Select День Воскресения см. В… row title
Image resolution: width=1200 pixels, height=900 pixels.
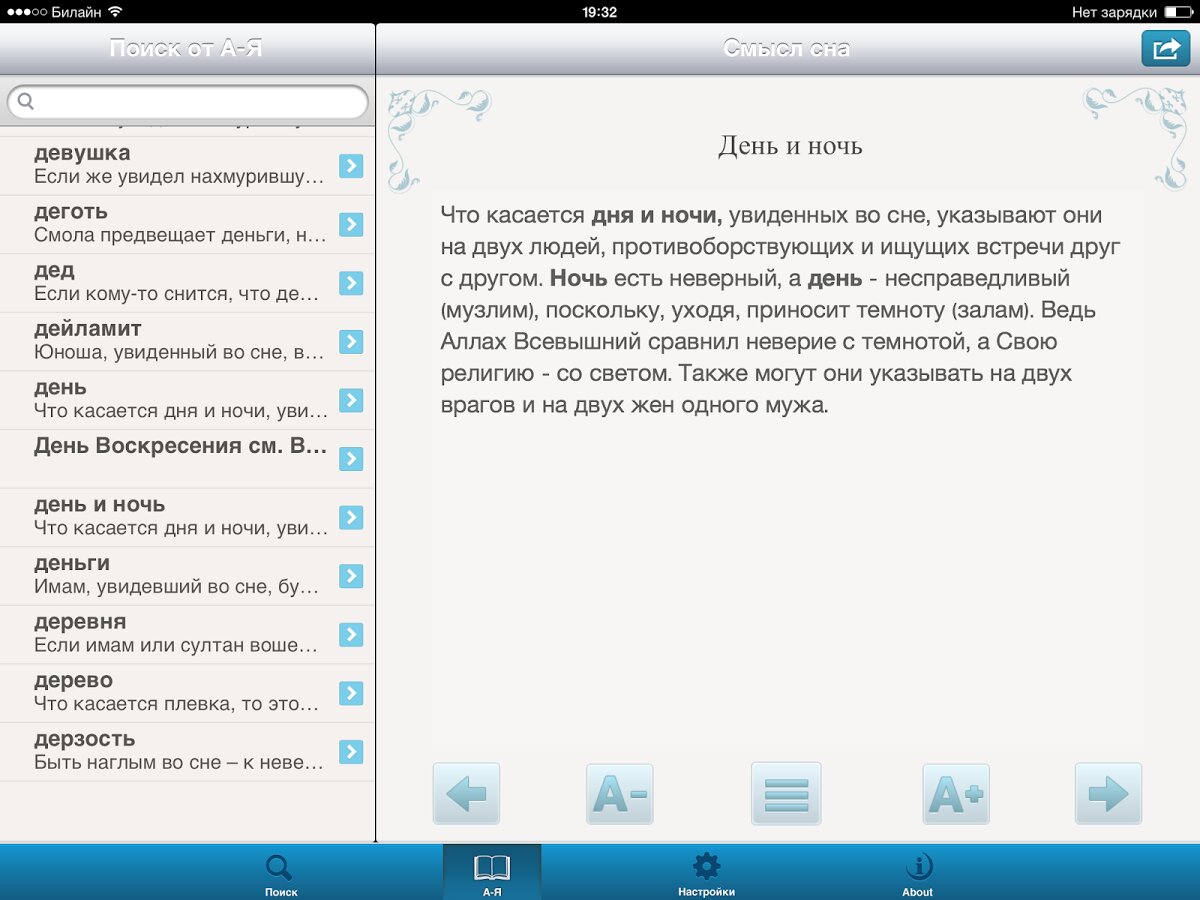[x=180, y=446]
